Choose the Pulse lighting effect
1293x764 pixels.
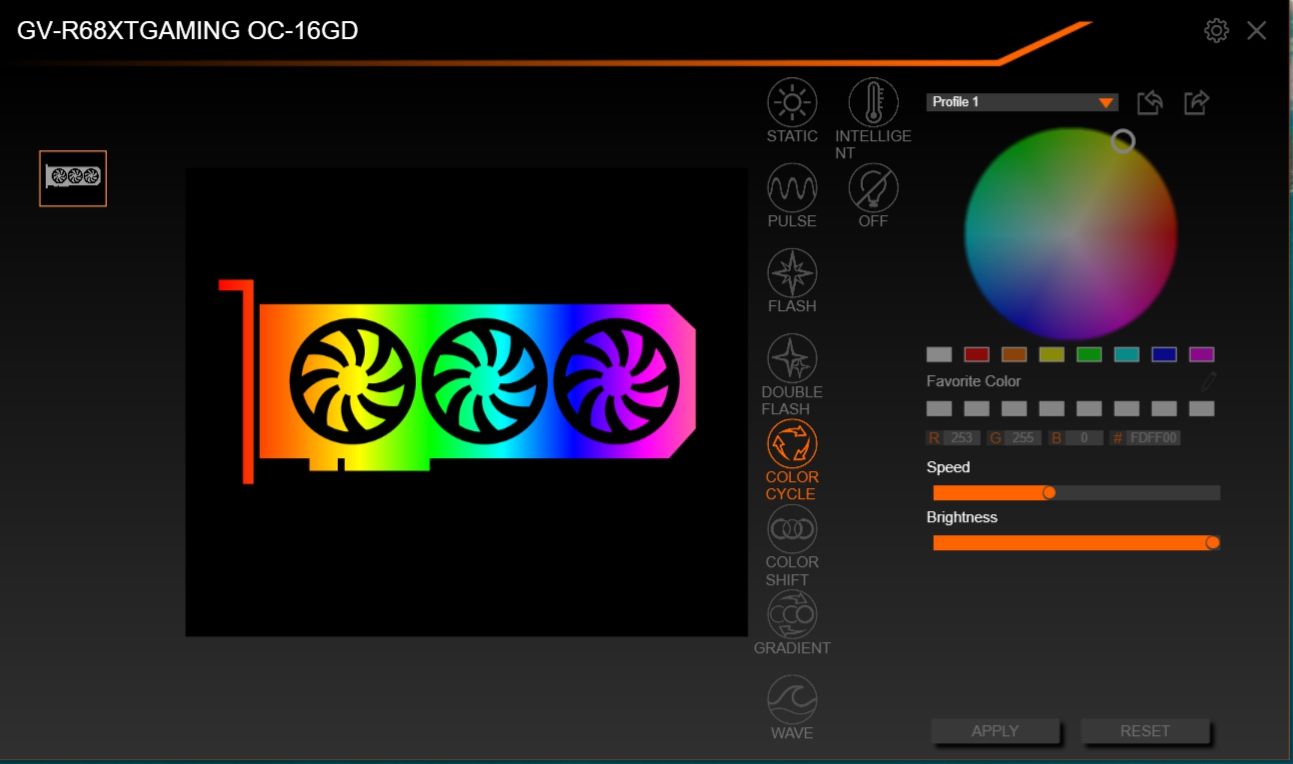pos(792,188)
